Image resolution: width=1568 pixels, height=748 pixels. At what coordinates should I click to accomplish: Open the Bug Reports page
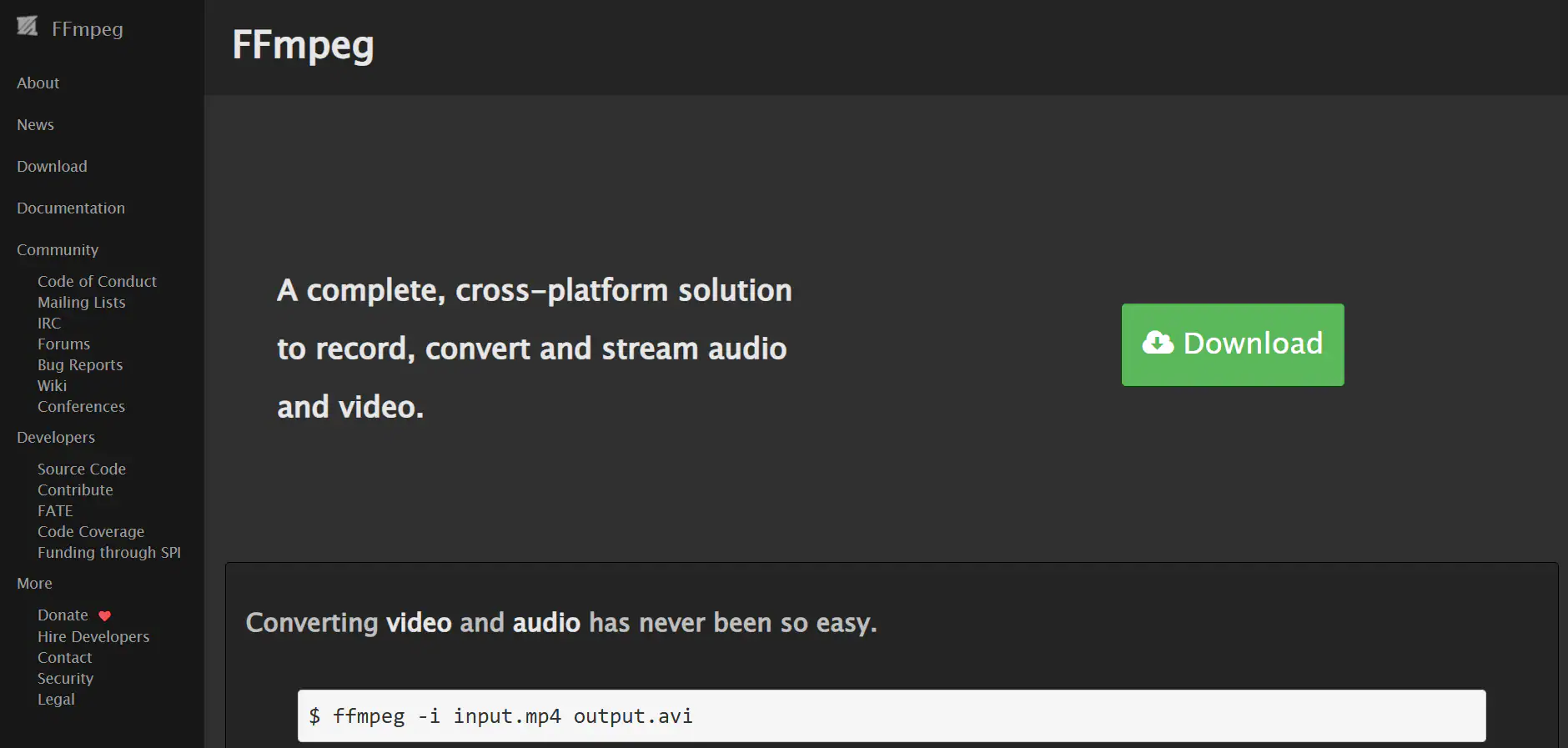80,365
